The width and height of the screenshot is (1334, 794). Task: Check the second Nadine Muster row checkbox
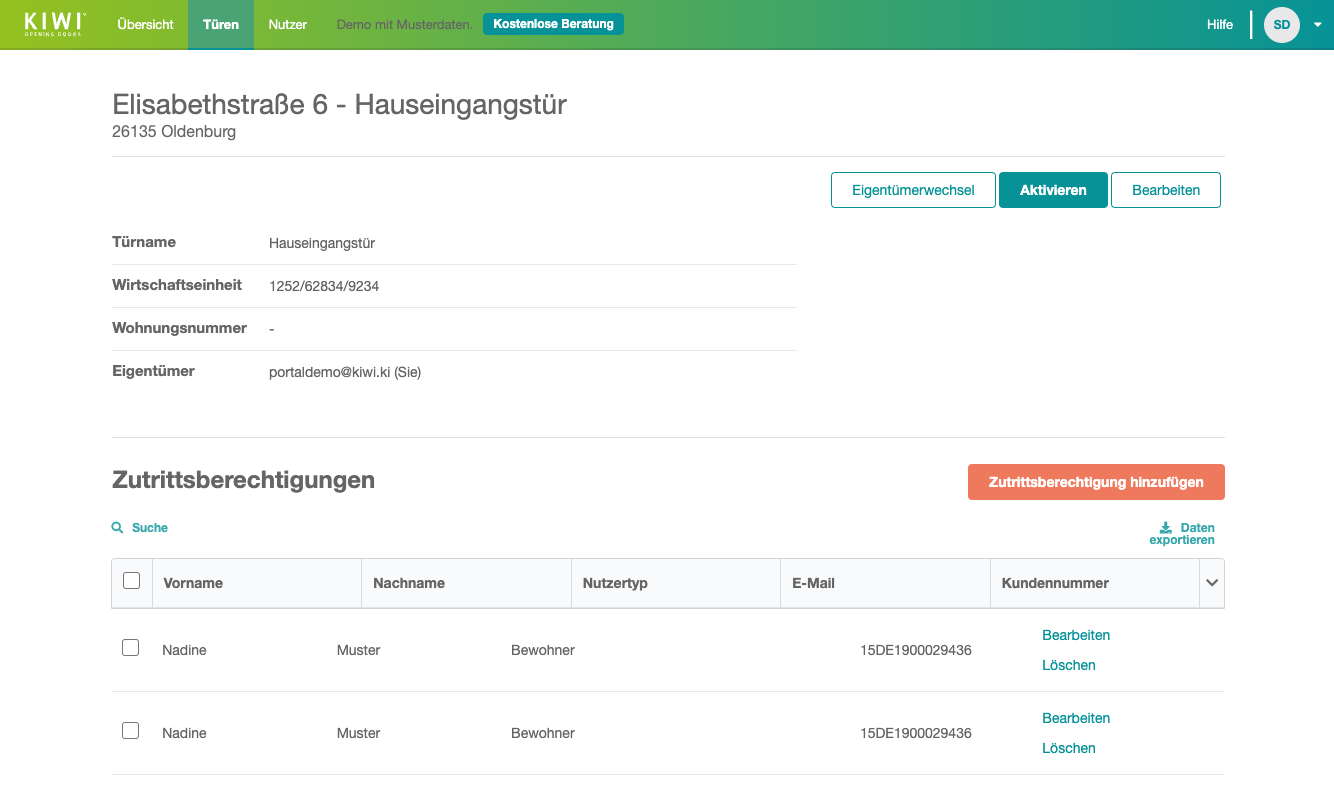[130, 731]
